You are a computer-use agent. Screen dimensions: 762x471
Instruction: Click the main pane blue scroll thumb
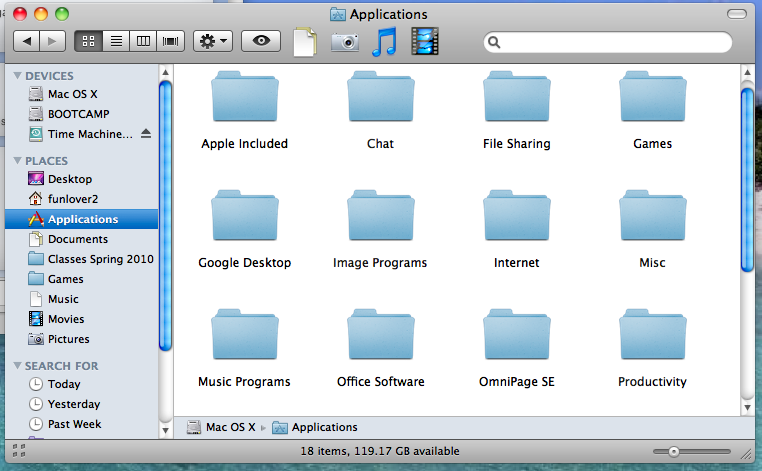[747, 179]
